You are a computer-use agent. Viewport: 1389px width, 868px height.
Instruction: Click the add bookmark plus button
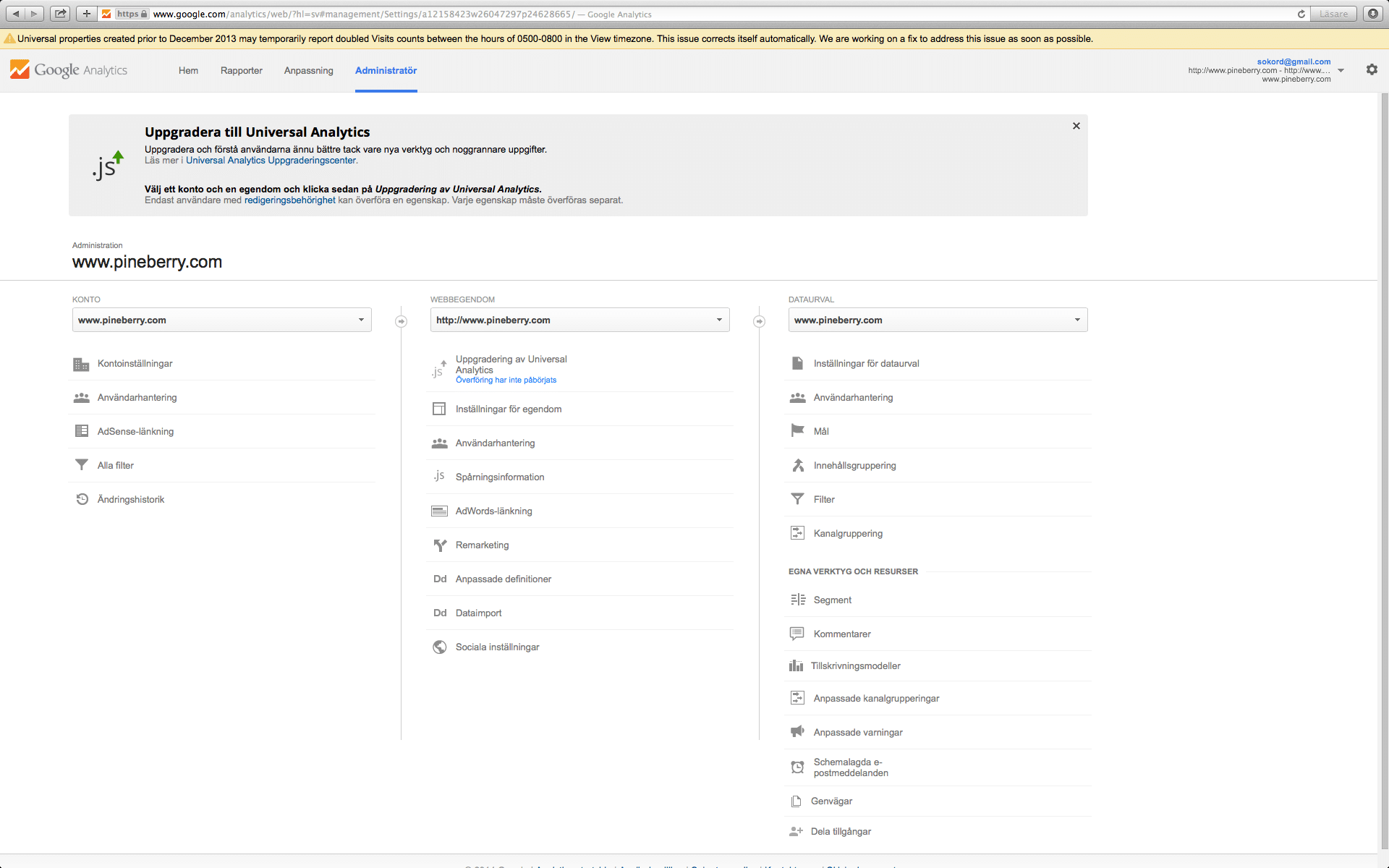click(86, 14)
